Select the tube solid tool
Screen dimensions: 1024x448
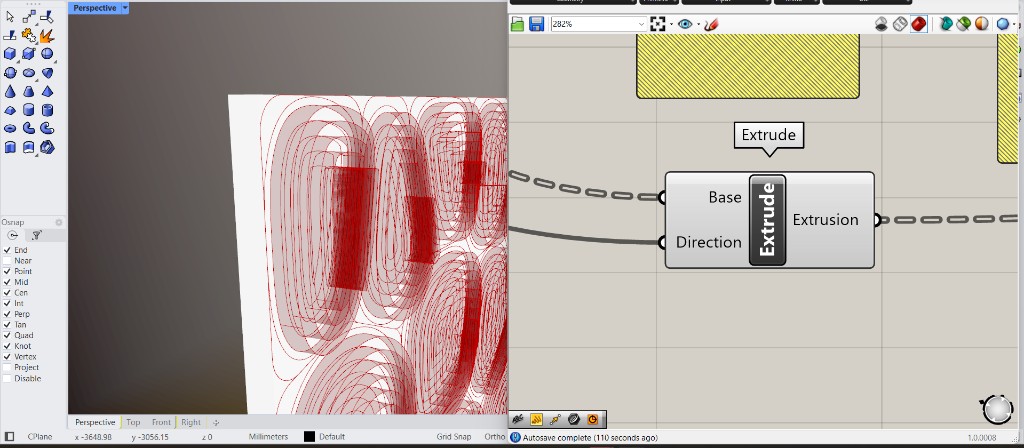click(x=46, y=110)
